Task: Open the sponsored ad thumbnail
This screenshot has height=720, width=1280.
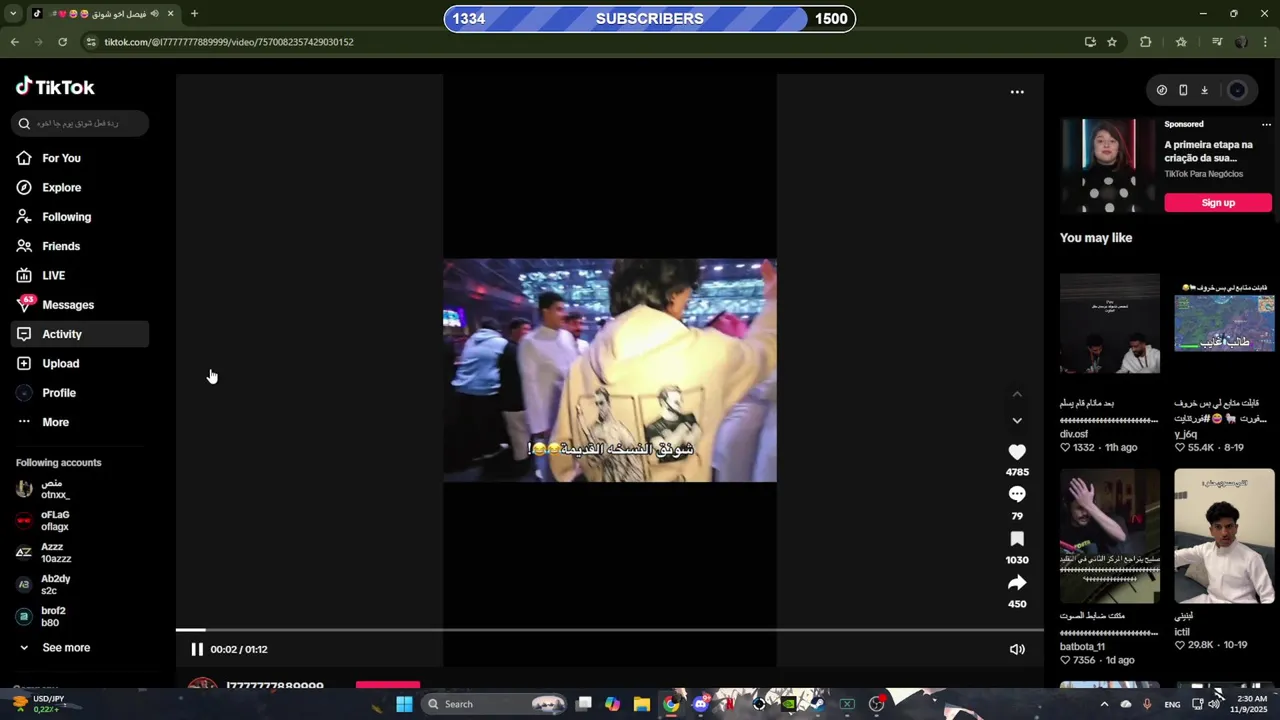Action: coord(1109,165)
